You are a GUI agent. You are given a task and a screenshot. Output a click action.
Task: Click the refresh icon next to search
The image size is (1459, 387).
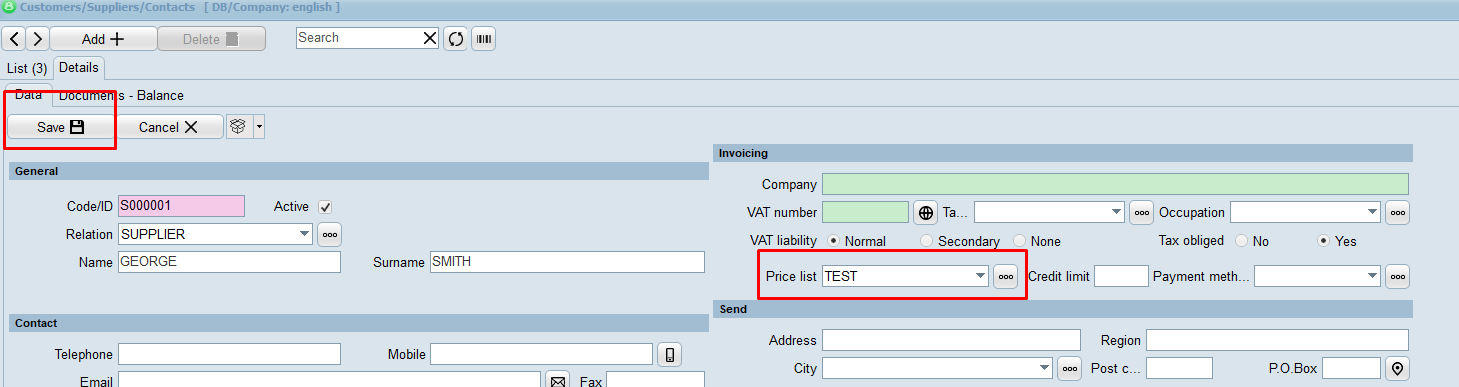click(x=456, y=39)
